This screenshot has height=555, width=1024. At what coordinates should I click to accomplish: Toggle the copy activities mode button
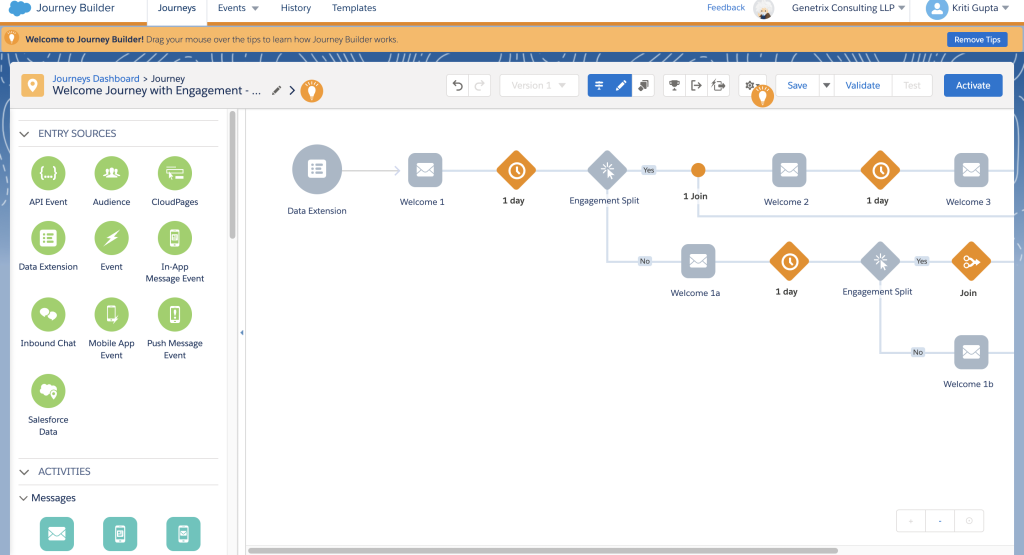[643, 86]
